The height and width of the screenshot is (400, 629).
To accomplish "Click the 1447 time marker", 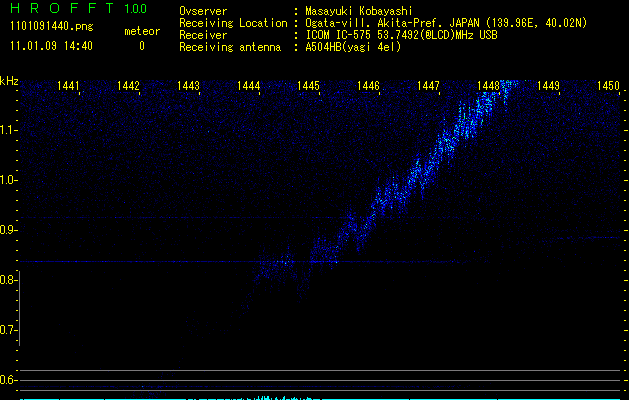I will [x=428, y=85].
